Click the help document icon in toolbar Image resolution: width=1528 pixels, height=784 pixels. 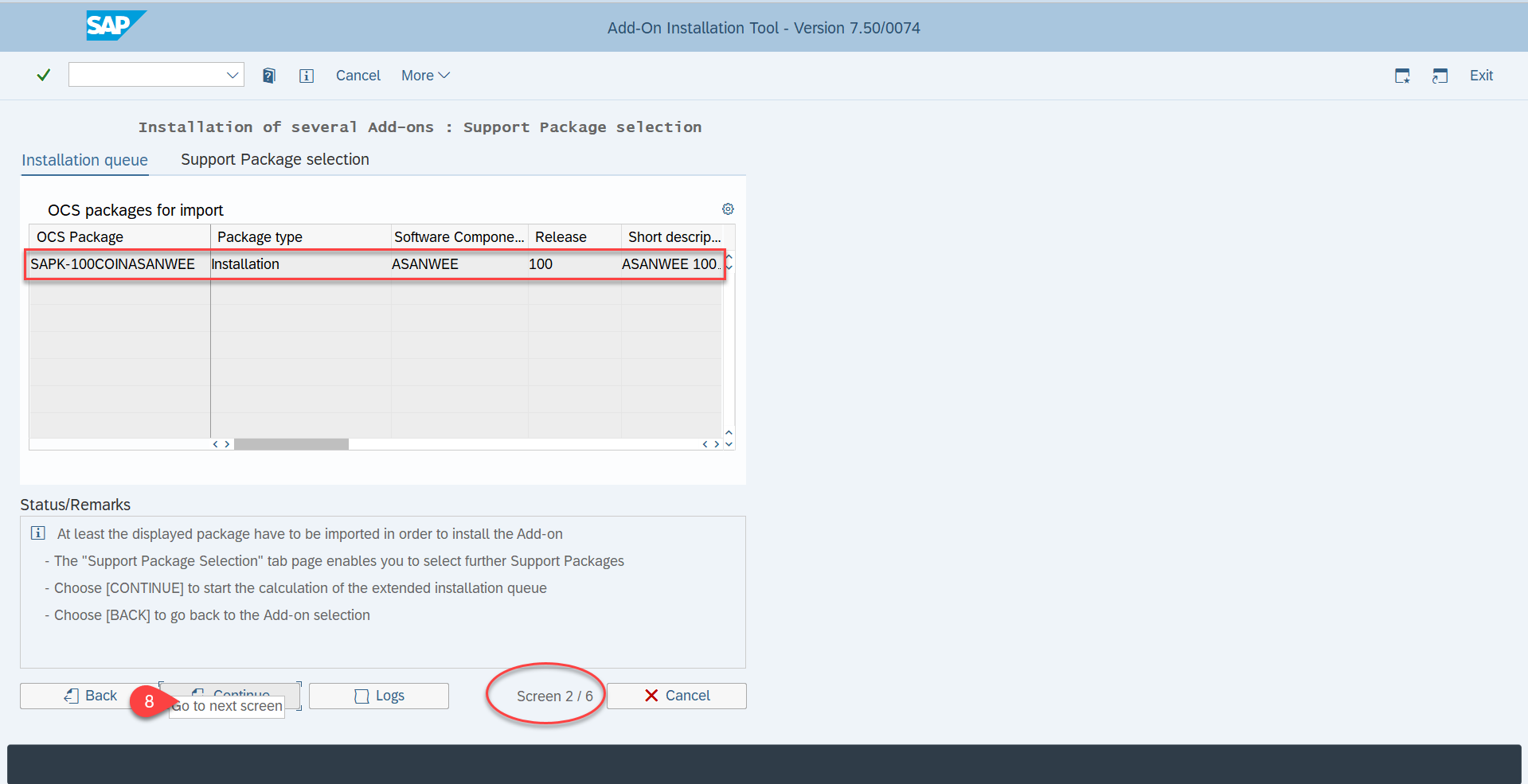click(x=269, y=76)
